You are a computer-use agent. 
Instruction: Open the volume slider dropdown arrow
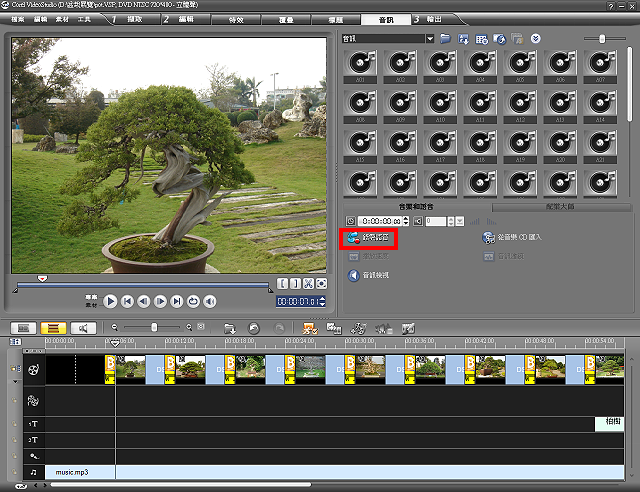tap(460, 221)
